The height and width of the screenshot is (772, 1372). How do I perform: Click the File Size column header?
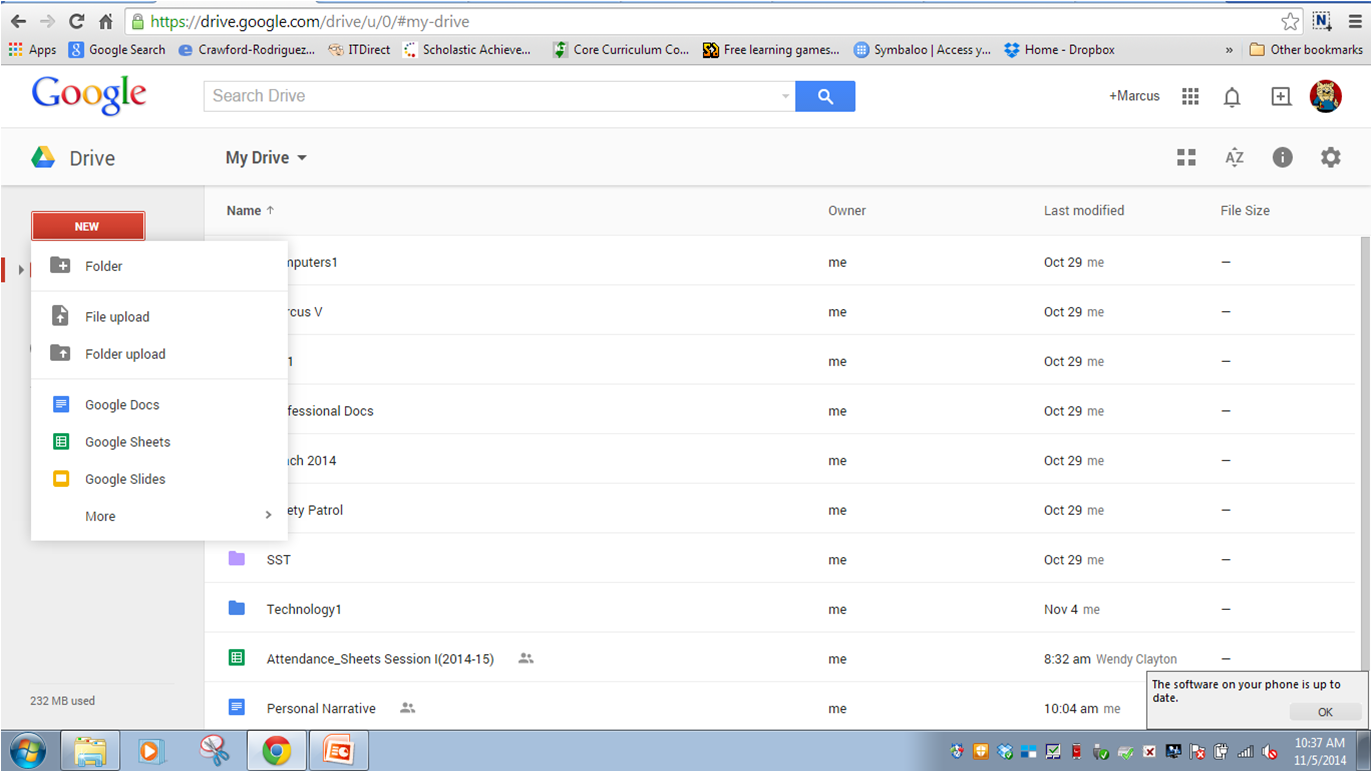click(x=1245, y=211)
